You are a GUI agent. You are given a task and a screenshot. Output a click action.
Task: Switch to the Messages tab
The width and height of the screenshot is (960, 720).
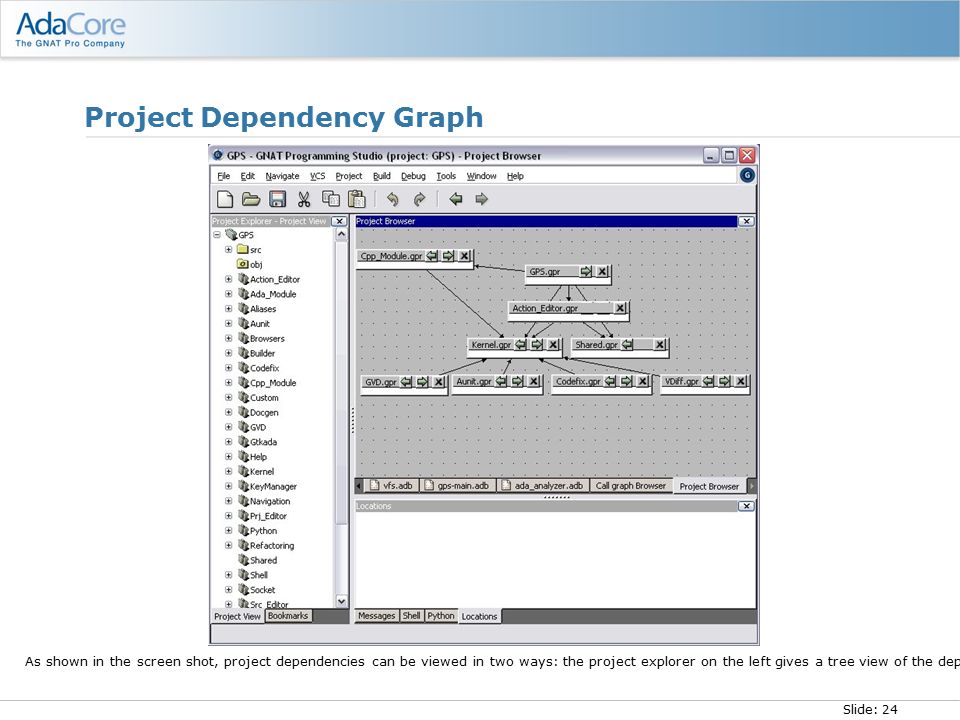(x=377, y=616)
